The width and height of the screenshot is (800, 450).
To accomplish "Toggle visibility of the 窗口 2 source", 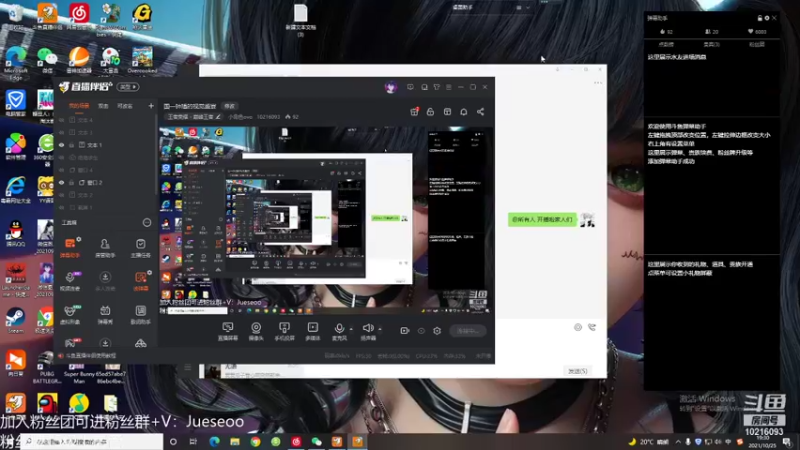I will point(62,183).
